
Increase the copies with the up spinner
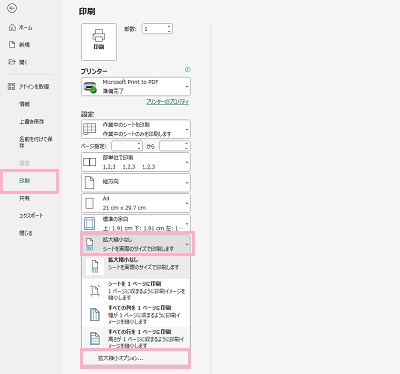pos(169,26)
